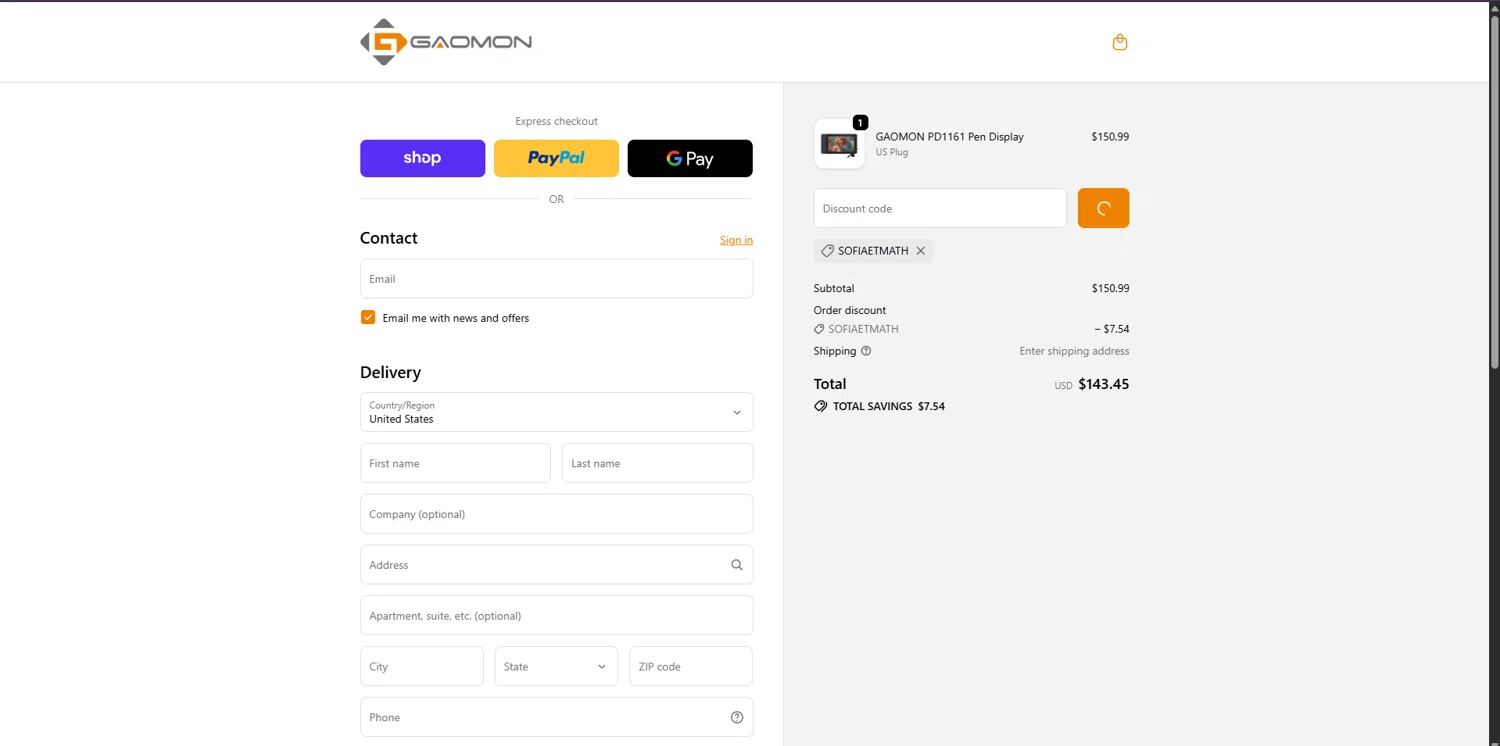Click the product quantity badge
Viewport: 1500px width, 746px height.
coord(860,122)
